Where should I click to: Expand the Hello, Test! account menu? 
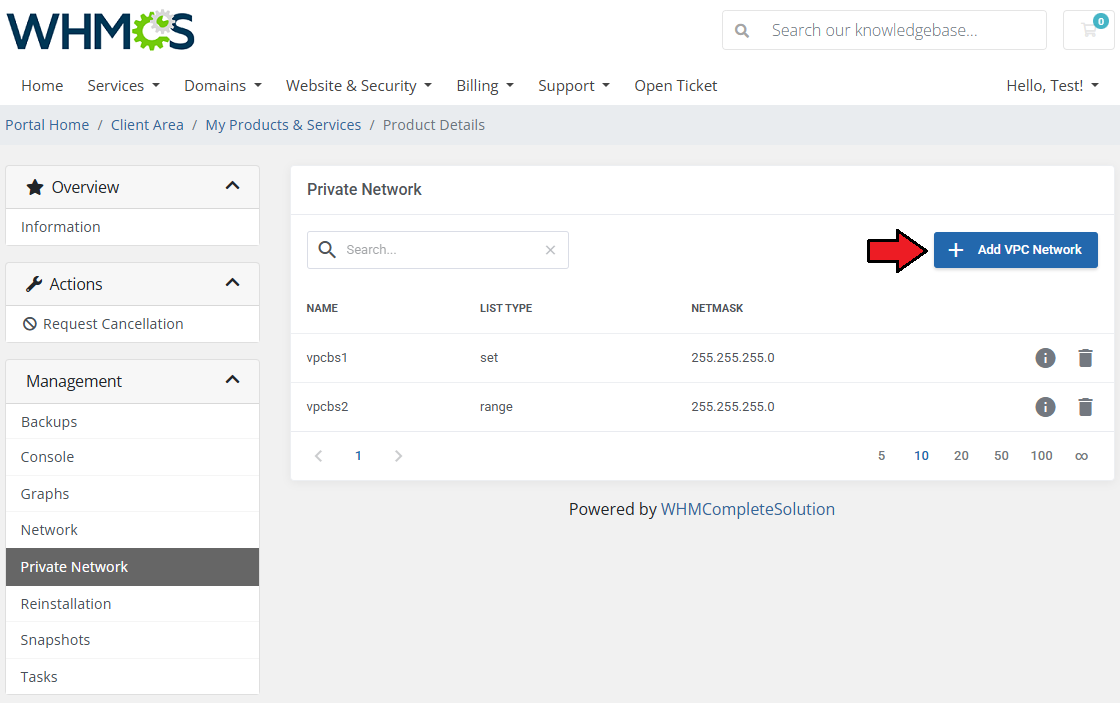[1052, 86]
